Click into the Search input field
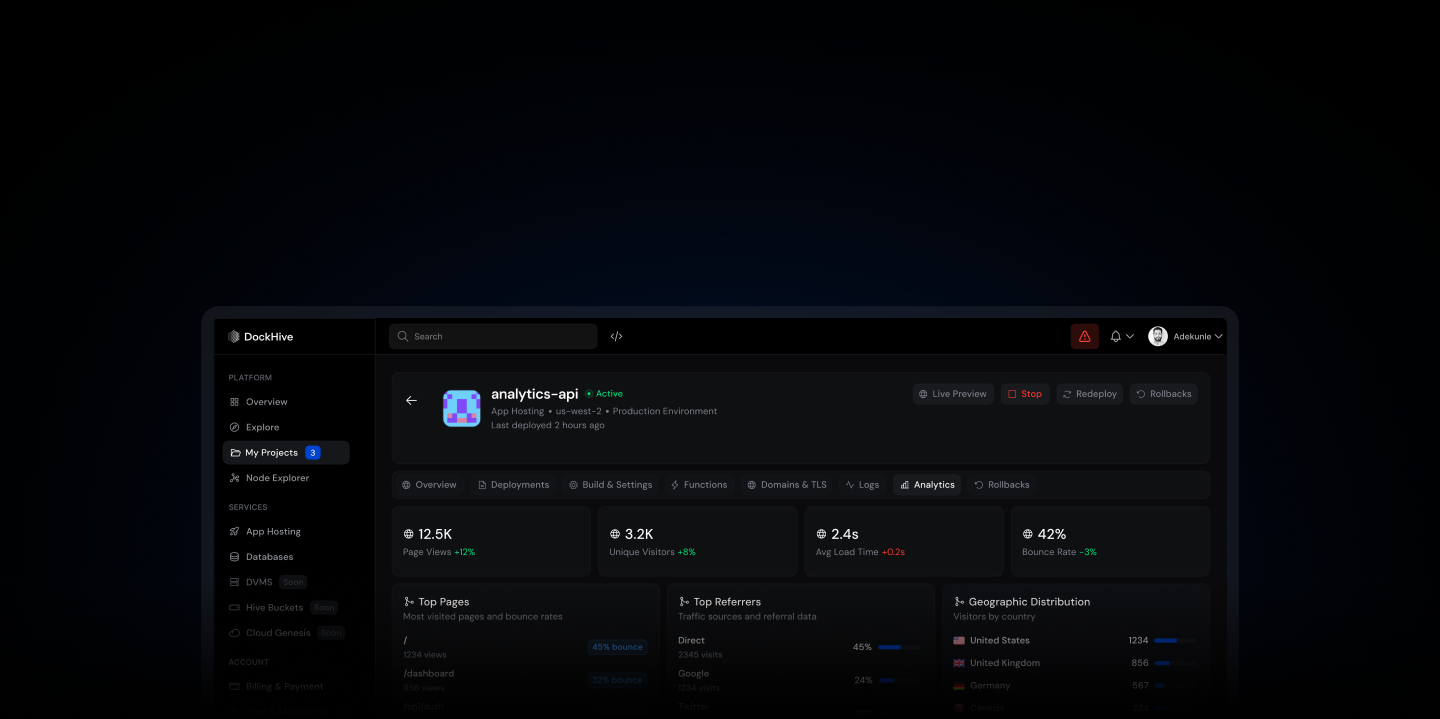The width and height of the screenshot is (1440, 719). pyautogui.click(x=500, y=337)
